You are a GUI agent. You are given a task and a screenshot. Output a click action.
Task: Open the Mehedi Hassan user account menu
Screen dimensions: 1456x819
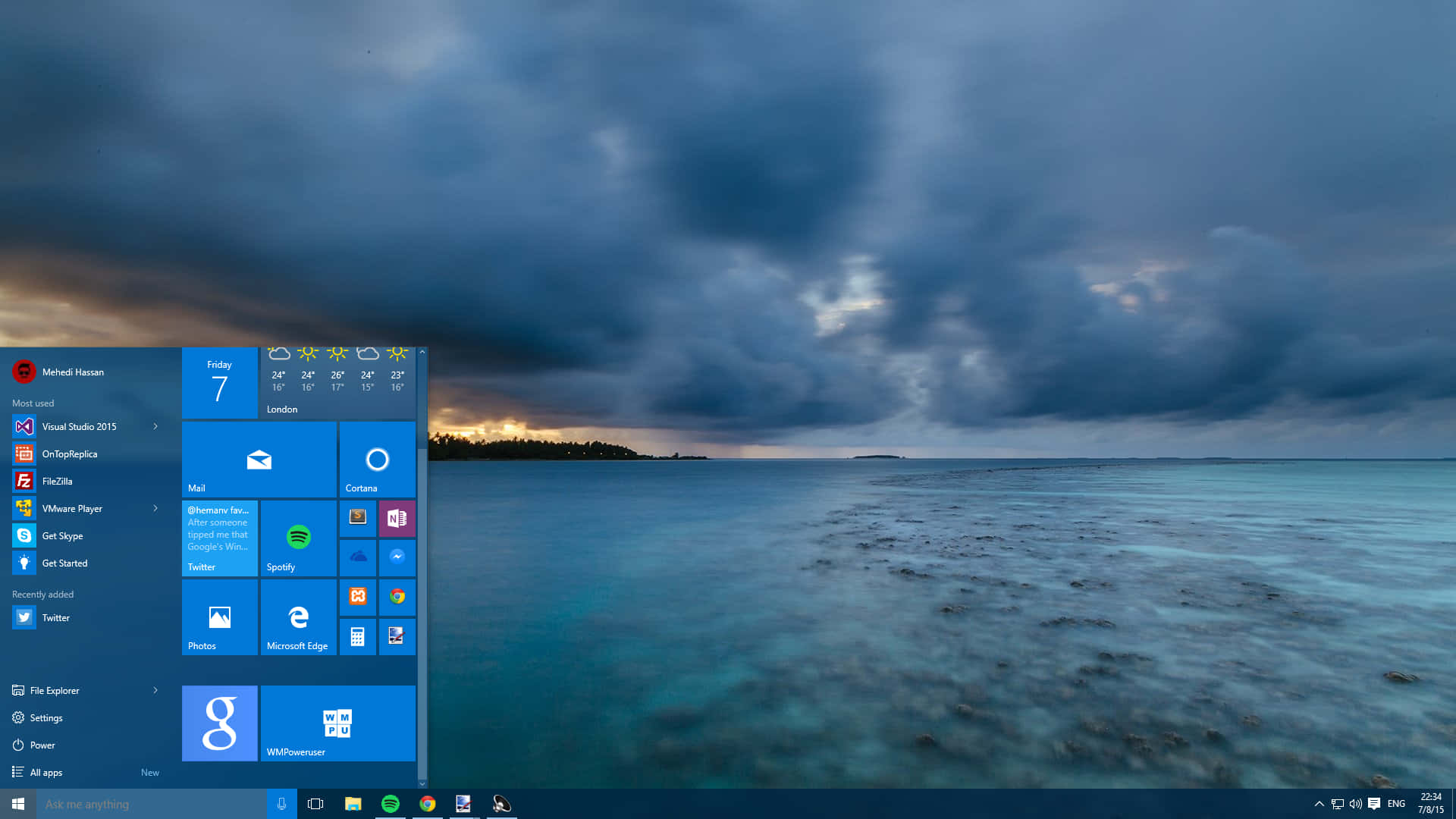pos(58,372)
